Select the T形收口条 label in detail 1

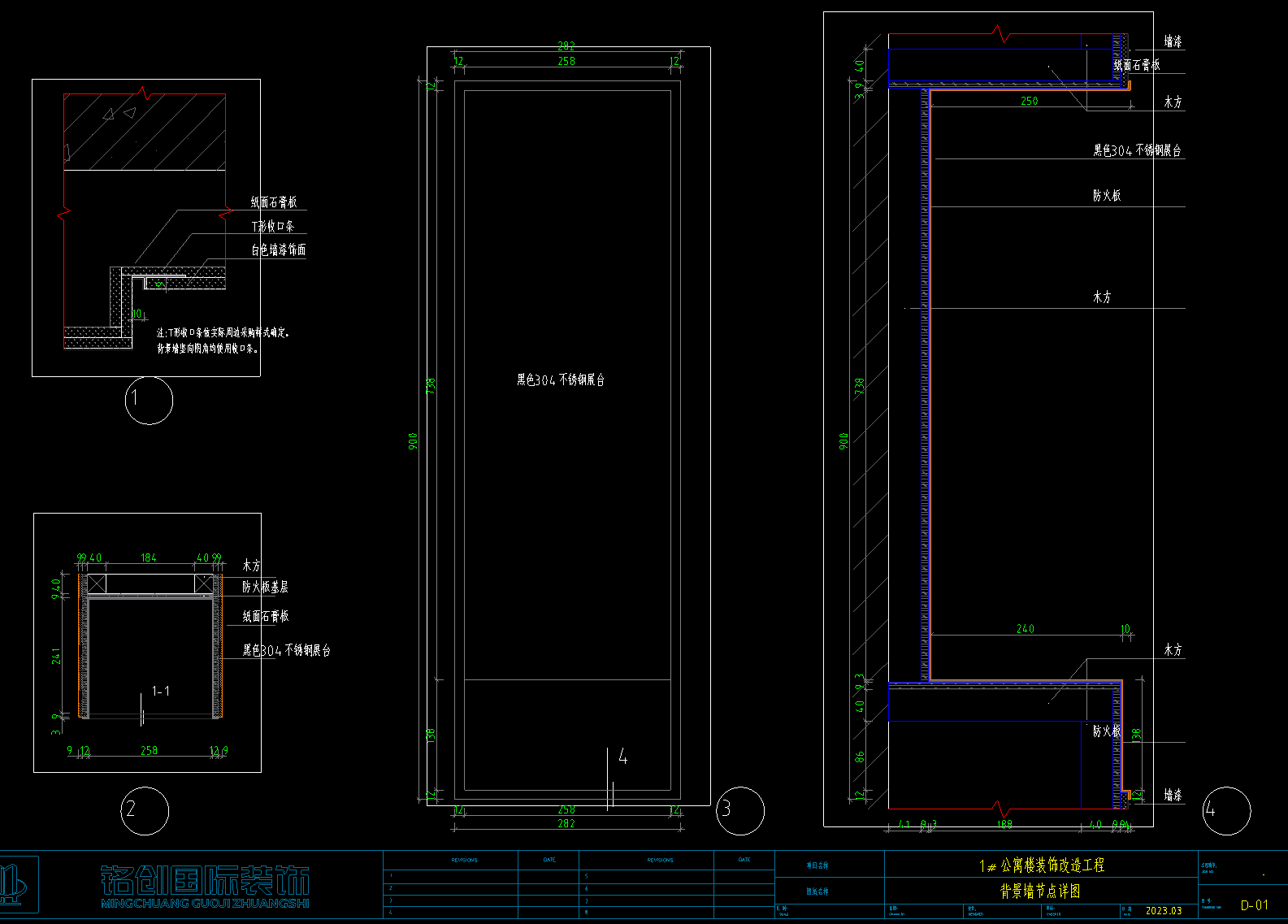[x=273, y=226]
